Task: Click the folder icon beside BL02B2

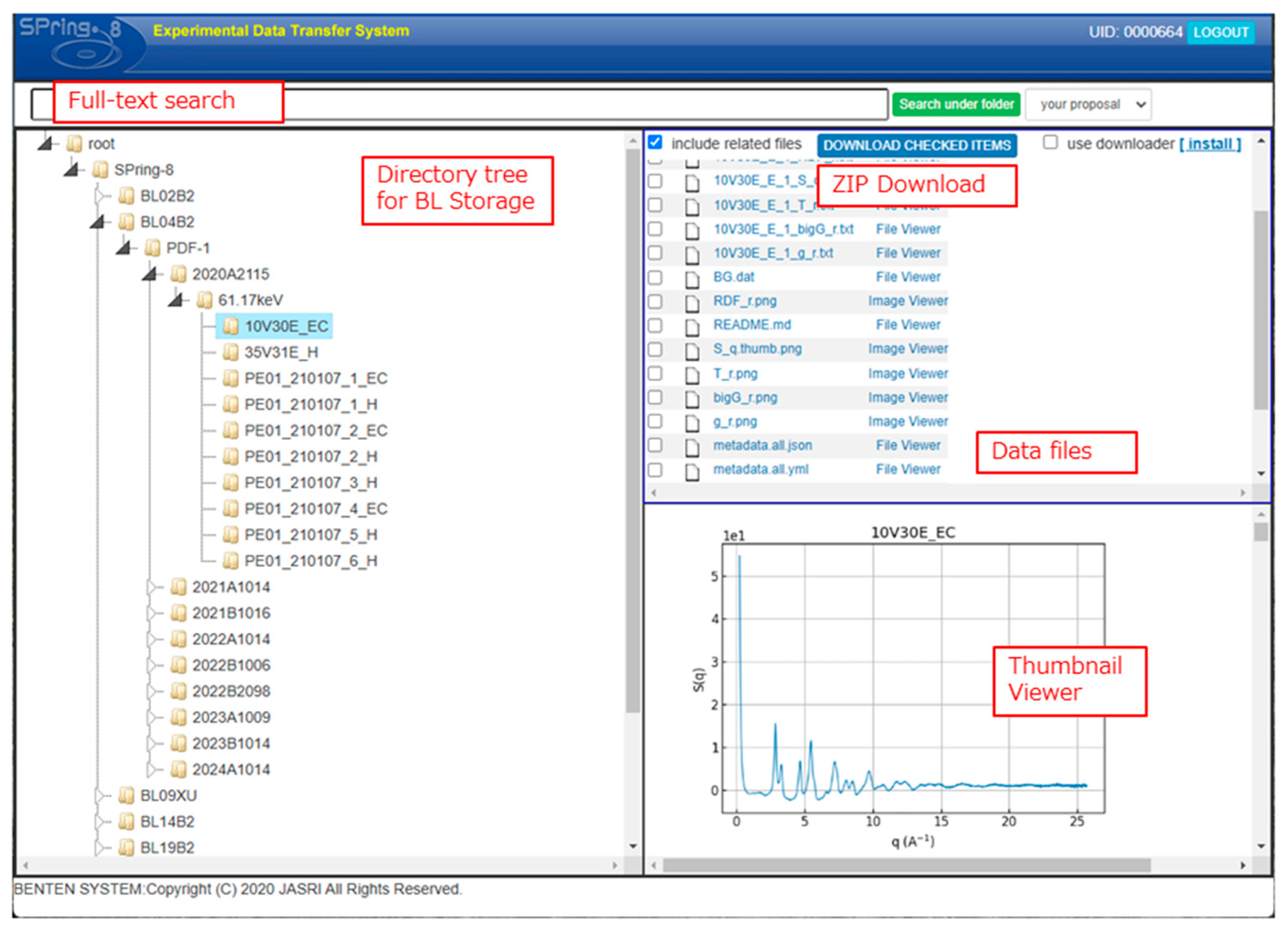Action: click(x=126, y=196)
